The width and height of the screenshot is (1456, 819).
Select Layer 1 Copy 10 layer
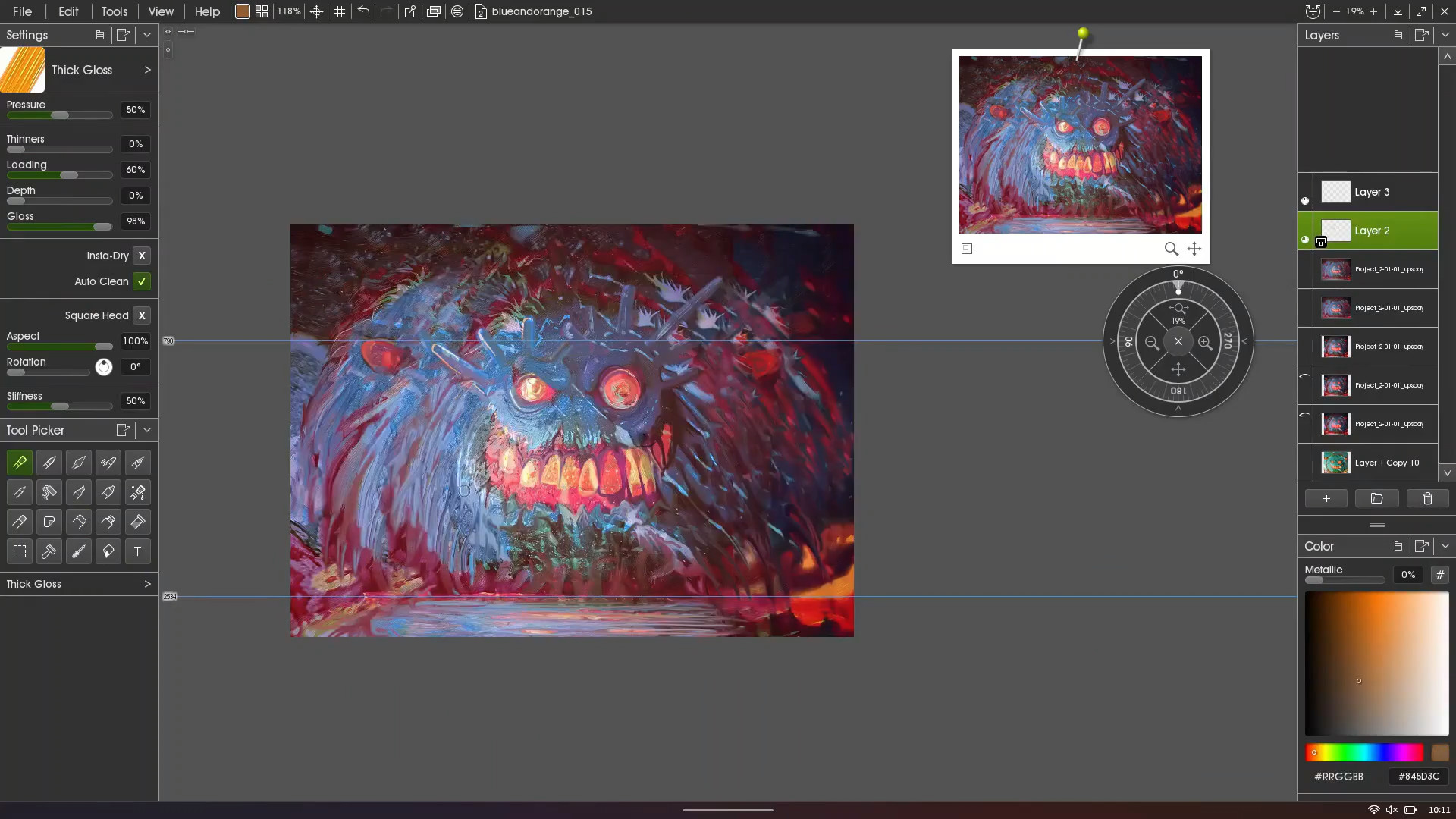(1386, 463)
